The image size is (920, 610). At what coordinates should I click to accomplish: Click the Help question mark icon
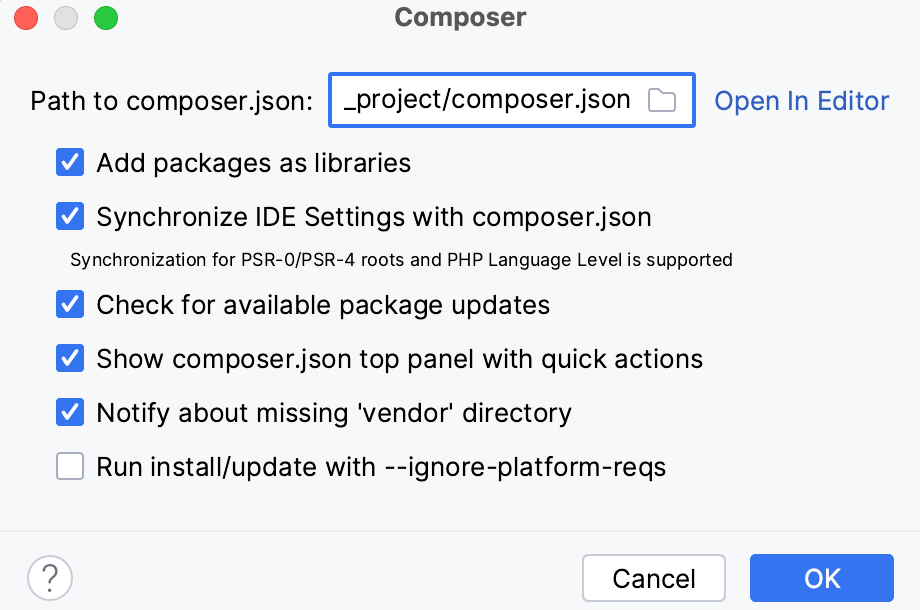tap(48, 578)
